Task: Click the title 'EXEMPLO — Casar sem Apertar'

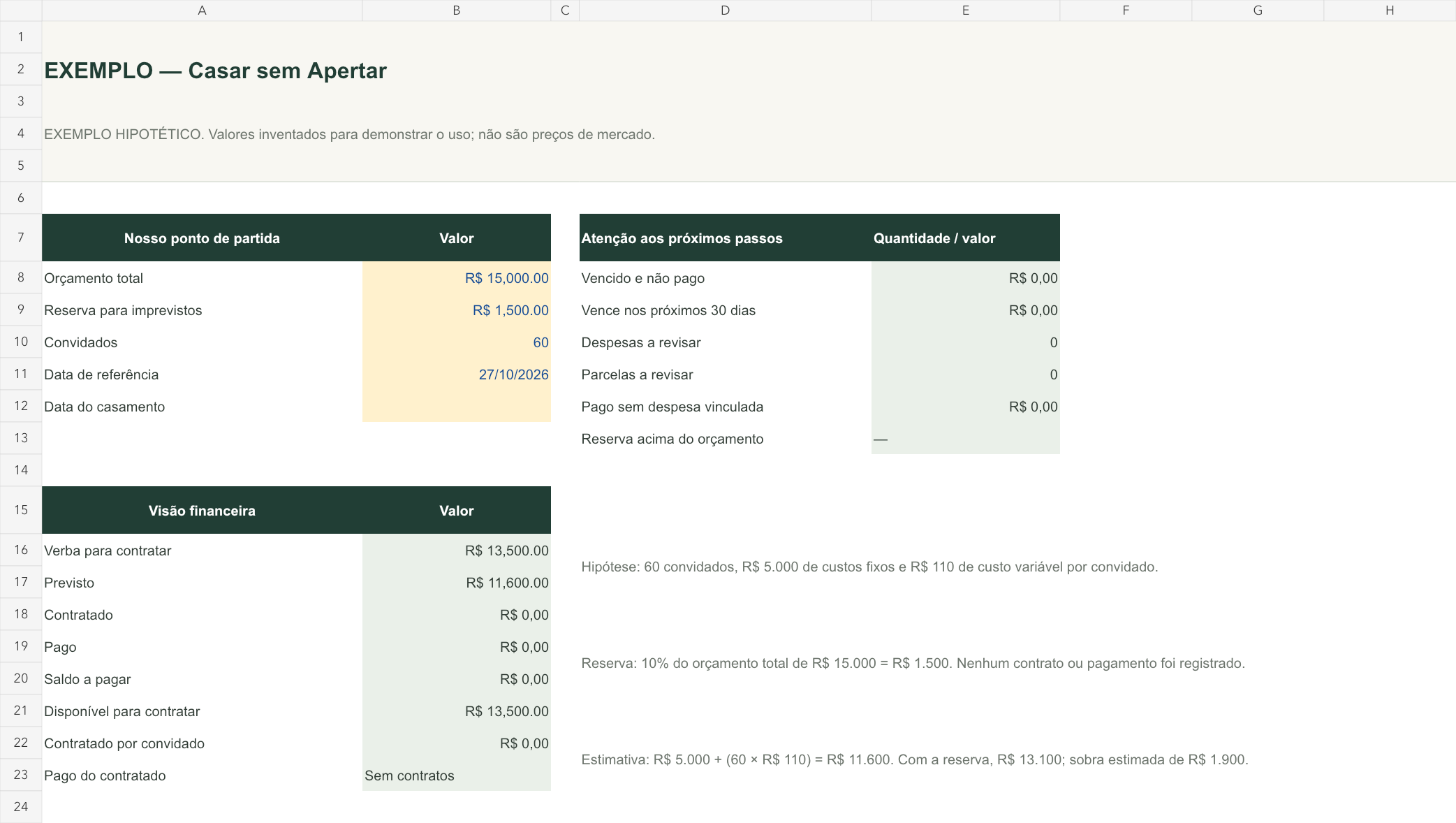Action: (x=215, y=71)
